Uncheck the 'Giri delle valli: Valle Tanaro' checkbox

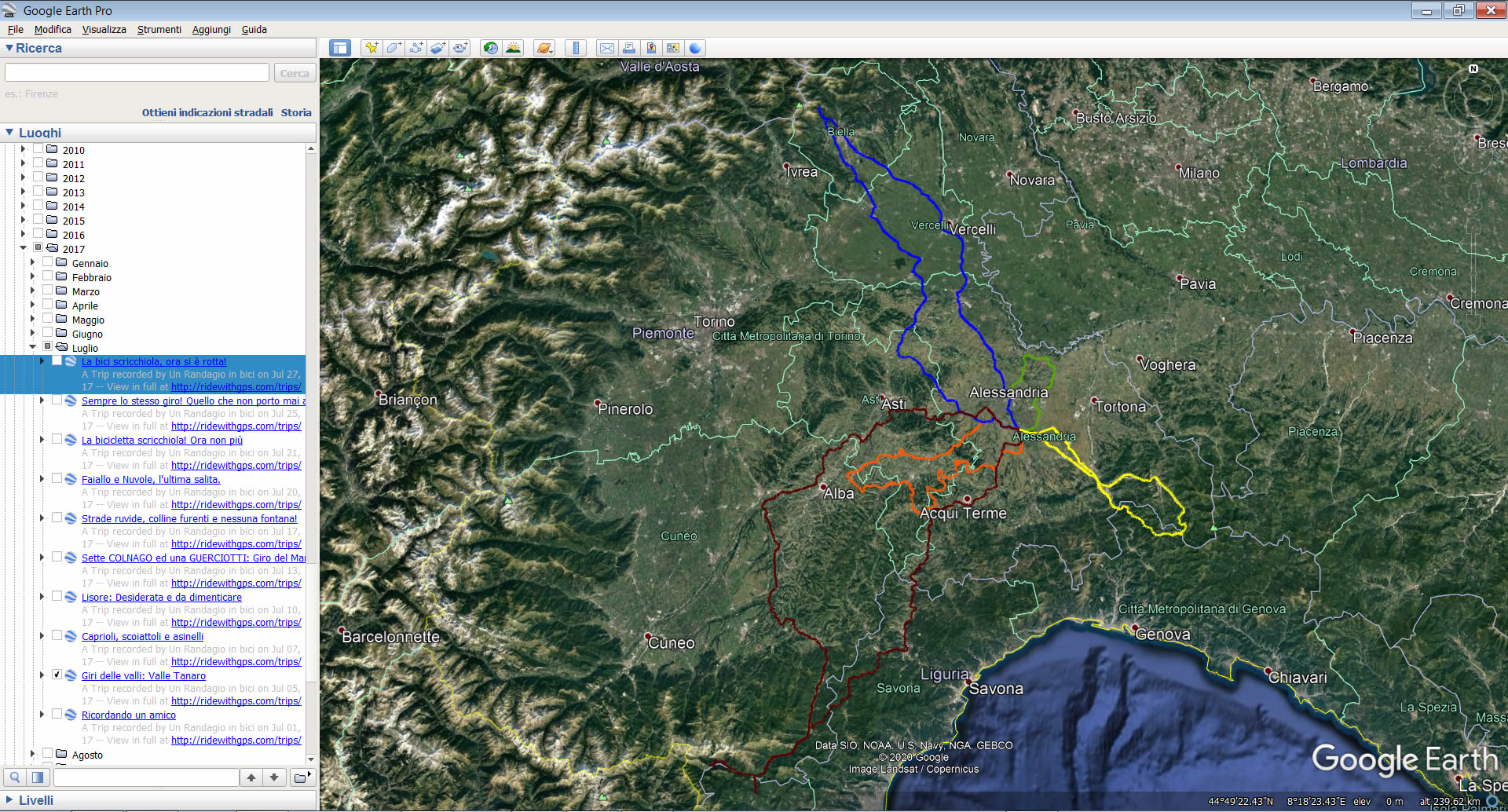[57, 675]
